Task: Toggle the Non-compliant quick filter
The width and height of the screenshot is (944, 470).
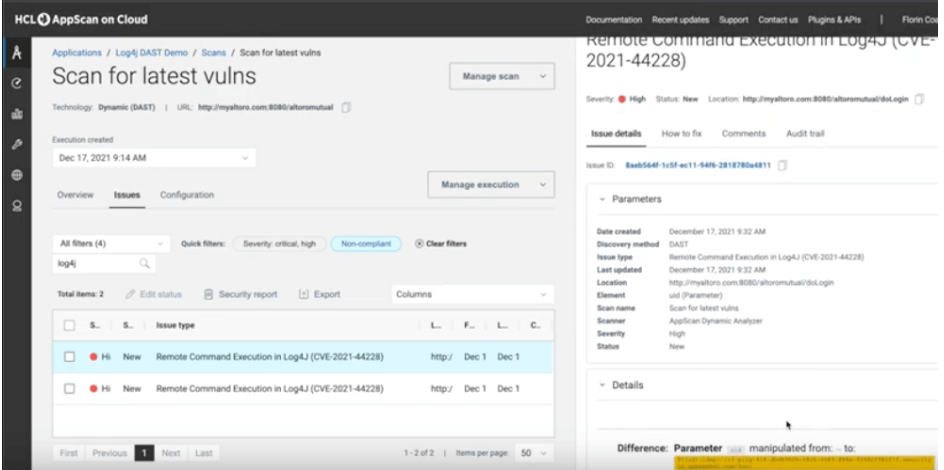Action: coord(366,244)
